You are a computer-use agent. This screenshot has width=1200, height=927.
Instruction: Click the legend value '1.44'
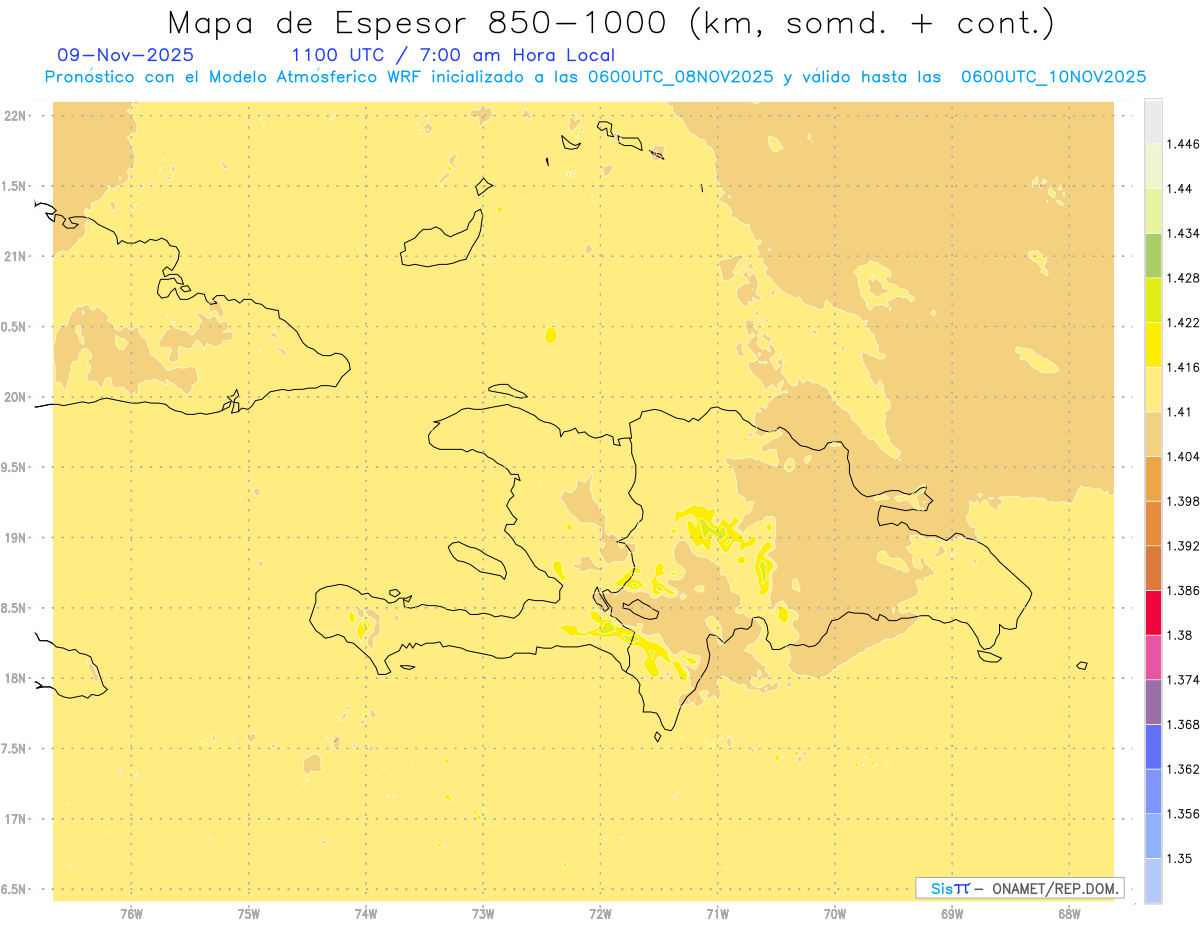coord(1181,189)
